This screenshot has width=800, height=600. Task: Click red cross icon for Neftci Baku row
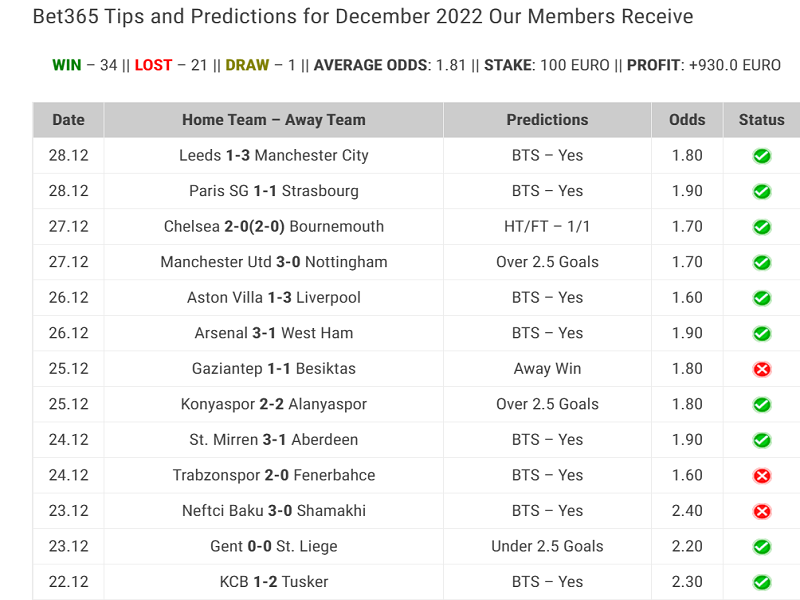pos(762,511)
